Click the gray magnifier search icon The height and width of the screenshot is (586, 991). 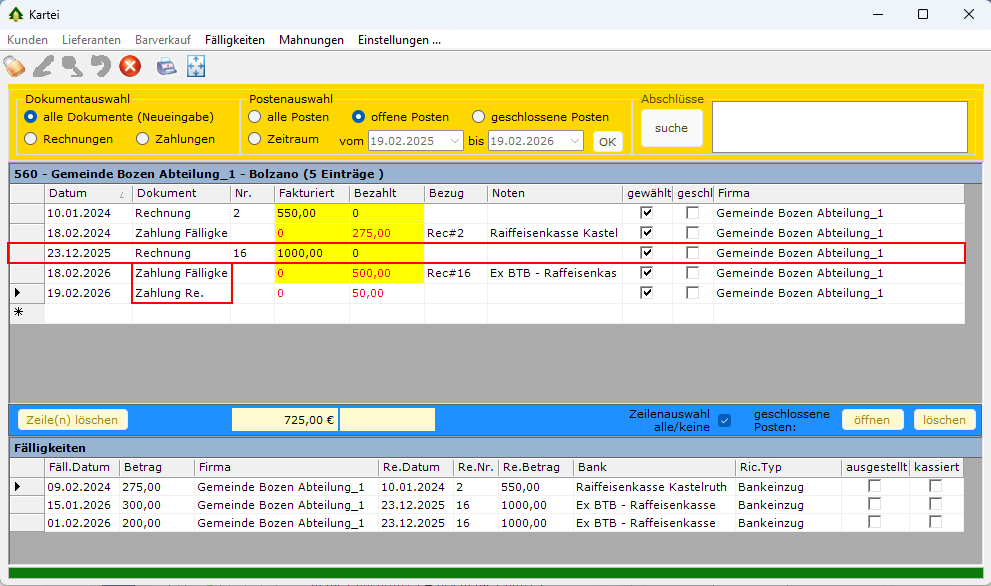[x=72, y=67]
